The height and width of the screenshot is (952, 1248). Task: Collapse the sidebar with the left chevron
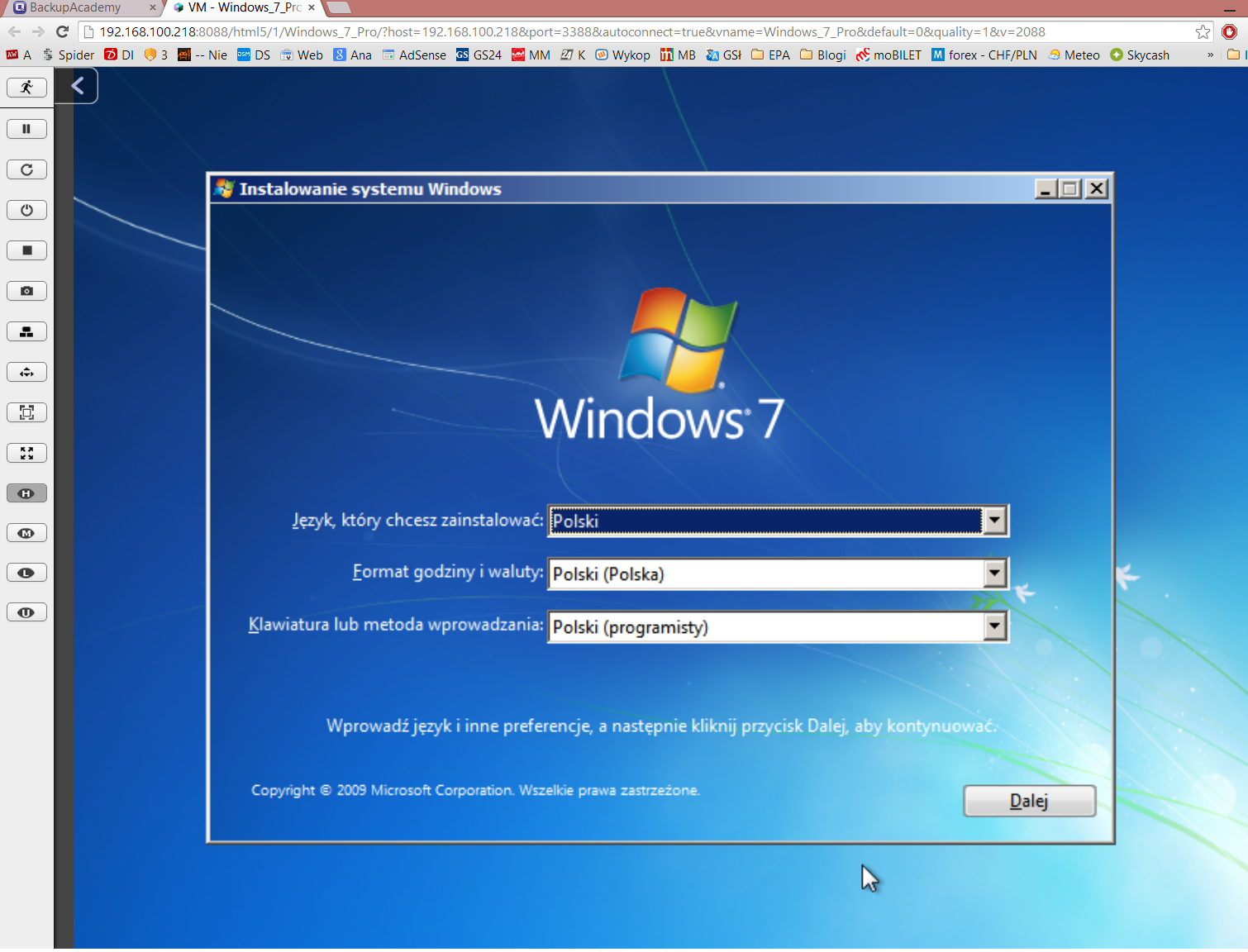pos(78,86)
